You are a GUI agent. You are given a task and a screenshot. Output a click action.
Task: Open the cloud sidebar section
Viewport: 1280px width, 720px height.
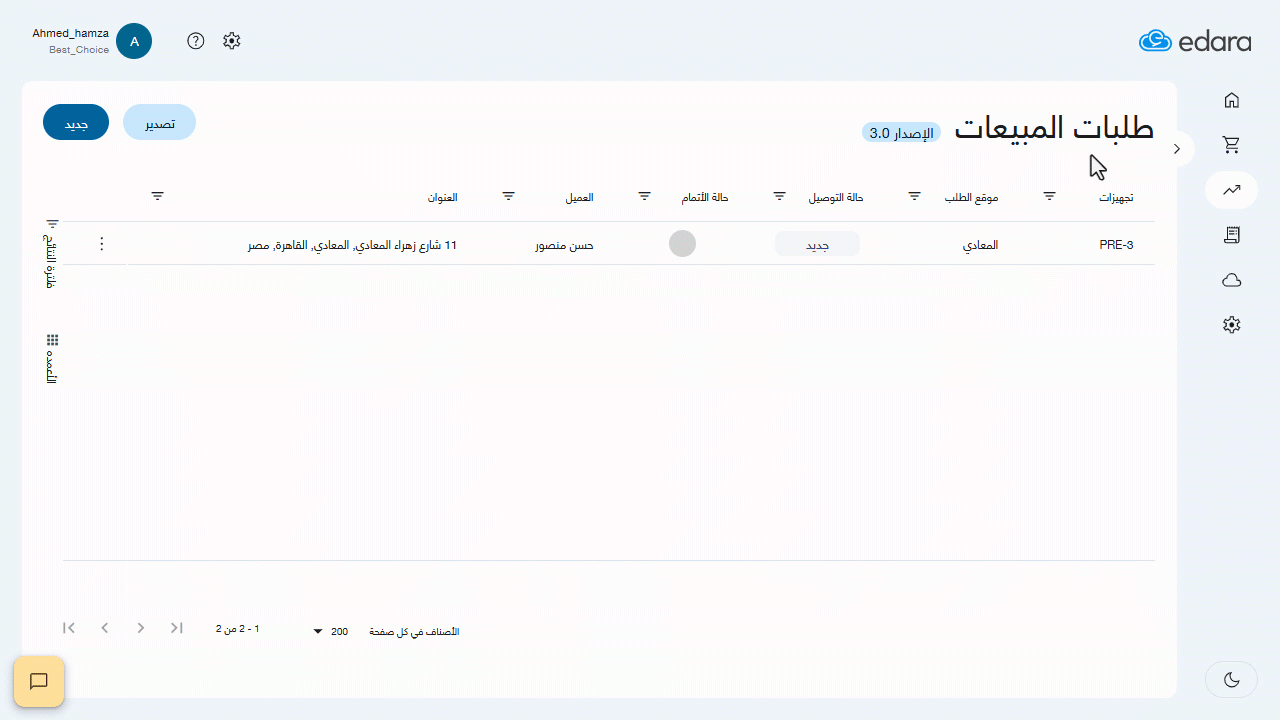click(1232, 280)
